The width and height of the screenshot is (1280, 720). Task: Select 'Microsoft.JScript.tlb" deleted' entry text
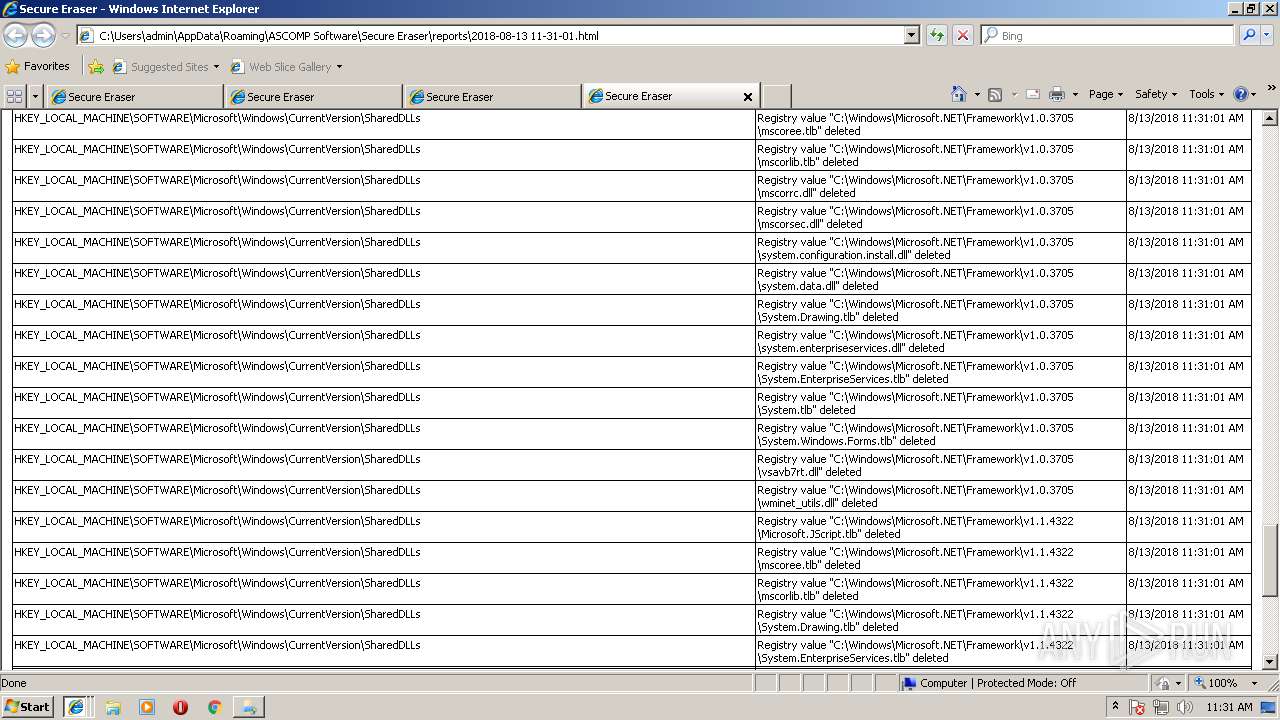coord(829,534)
